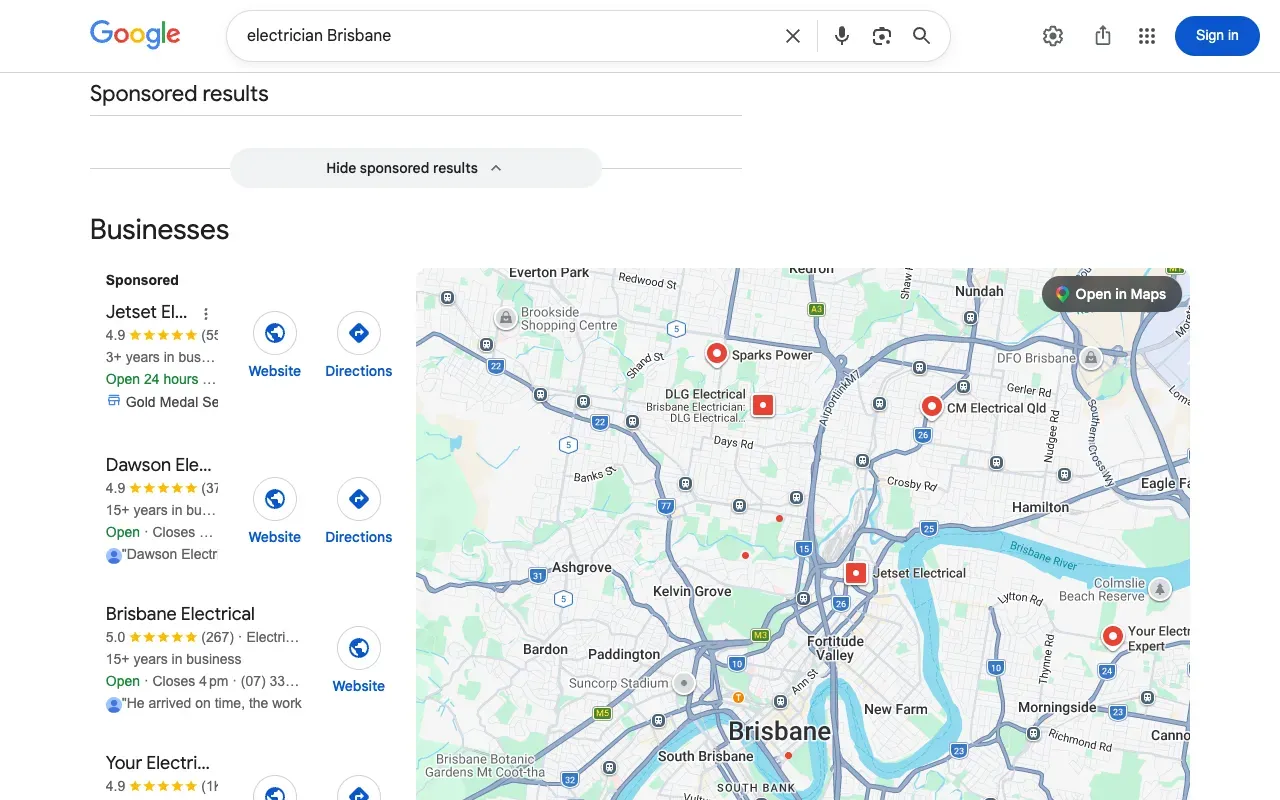The width and height of the screenshot is (1280, 800).
Task: Open search by image camera icon
Action: click(x=882, y=36)
